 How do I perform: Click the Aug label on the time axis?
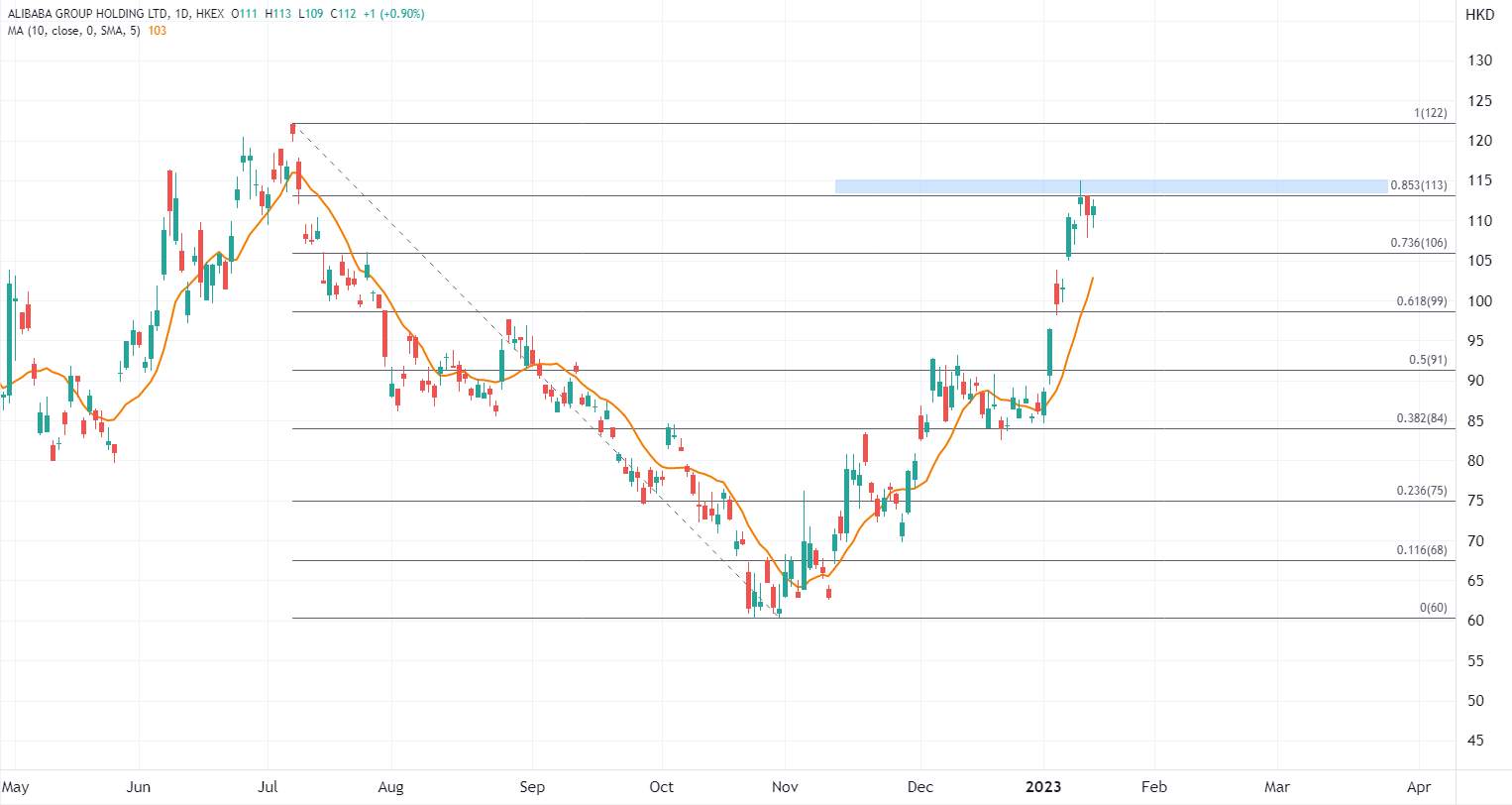coord(391,787)
